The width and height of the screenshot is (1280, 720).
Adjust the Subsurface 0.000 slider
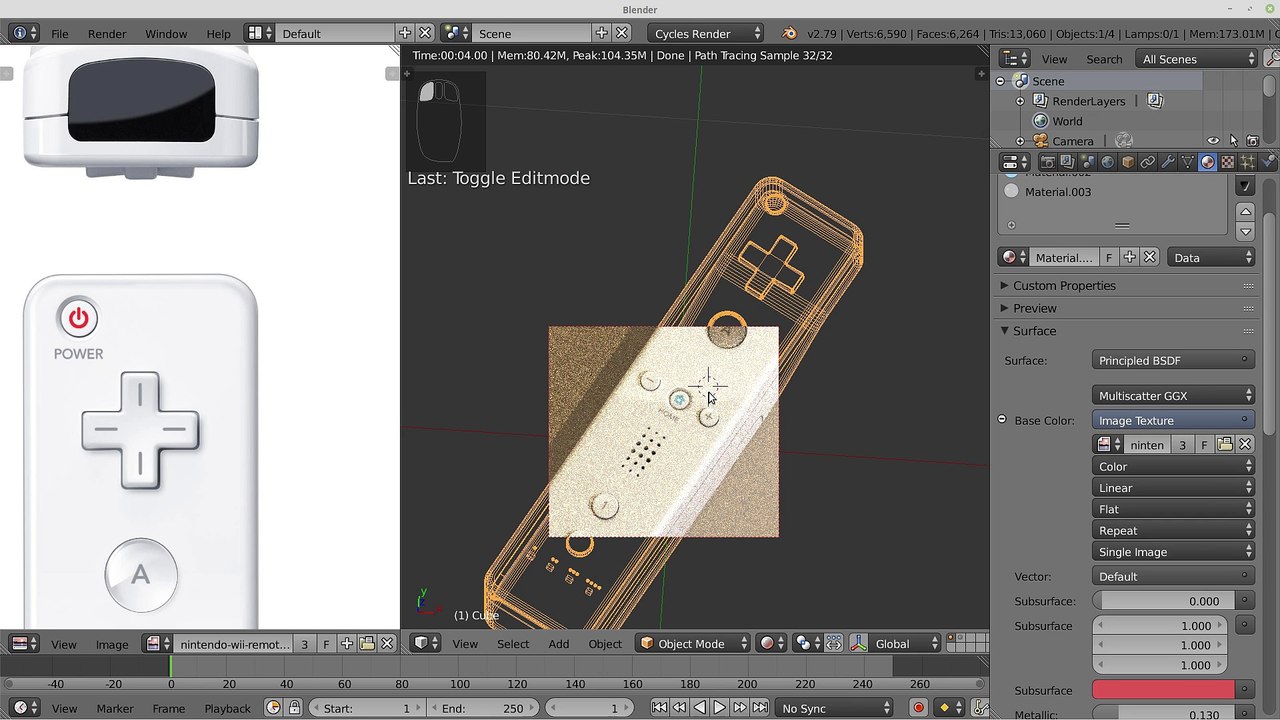[1164, 601]
